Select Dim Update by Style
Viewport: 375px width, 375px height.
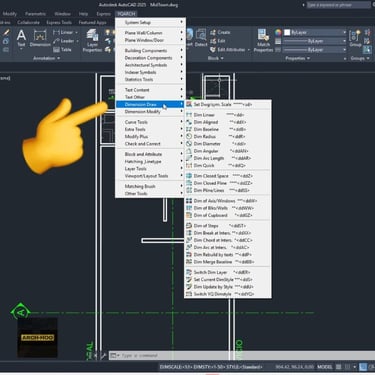(228, 287)
